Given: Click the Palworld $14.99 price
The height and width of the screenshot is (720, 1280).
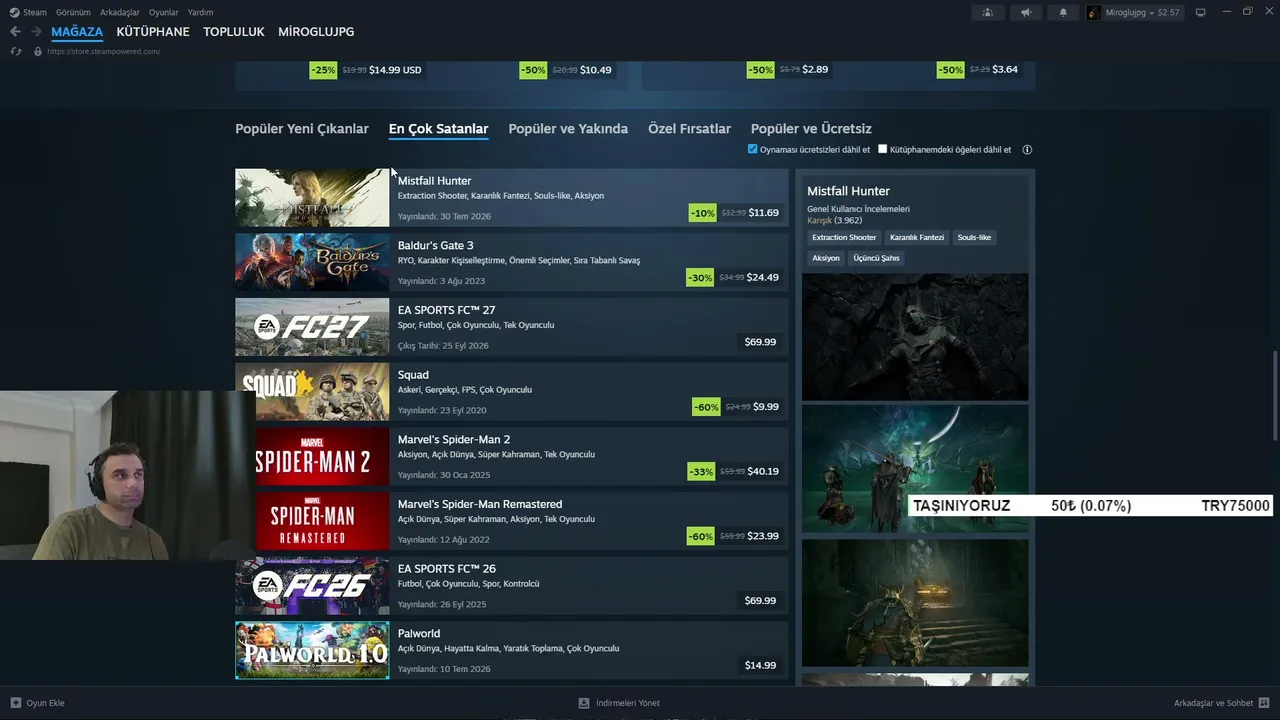Looking at the screenshot, I should click(x=760, y=665).
